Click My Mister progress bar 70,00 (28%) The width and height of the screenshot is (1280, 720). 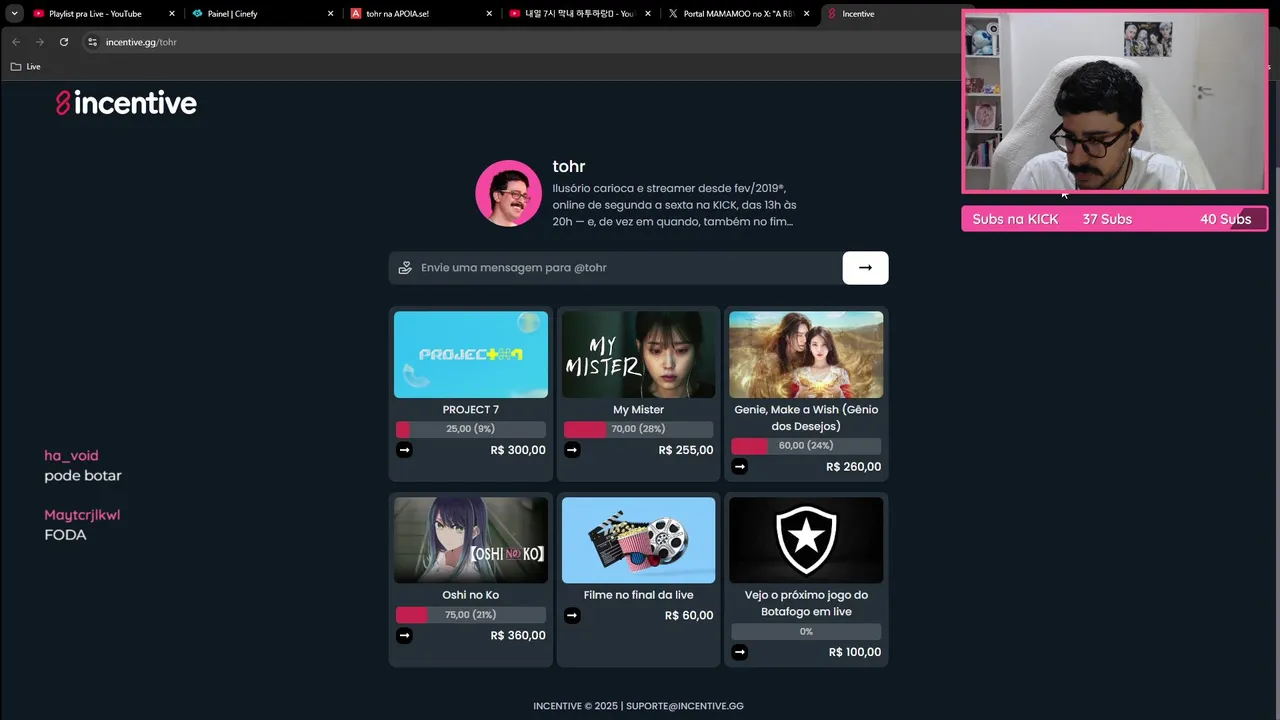[x=638, y=429]
